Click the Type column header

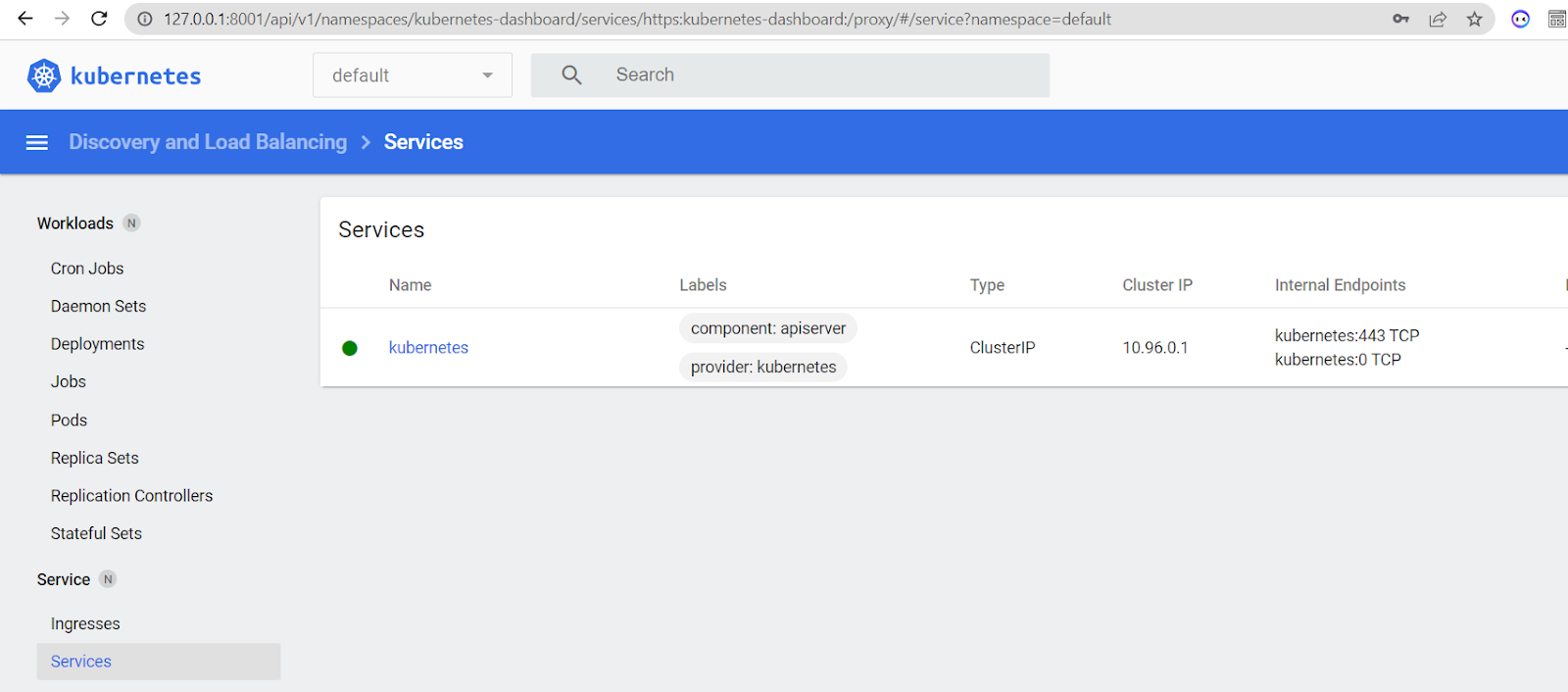point(987,285)
